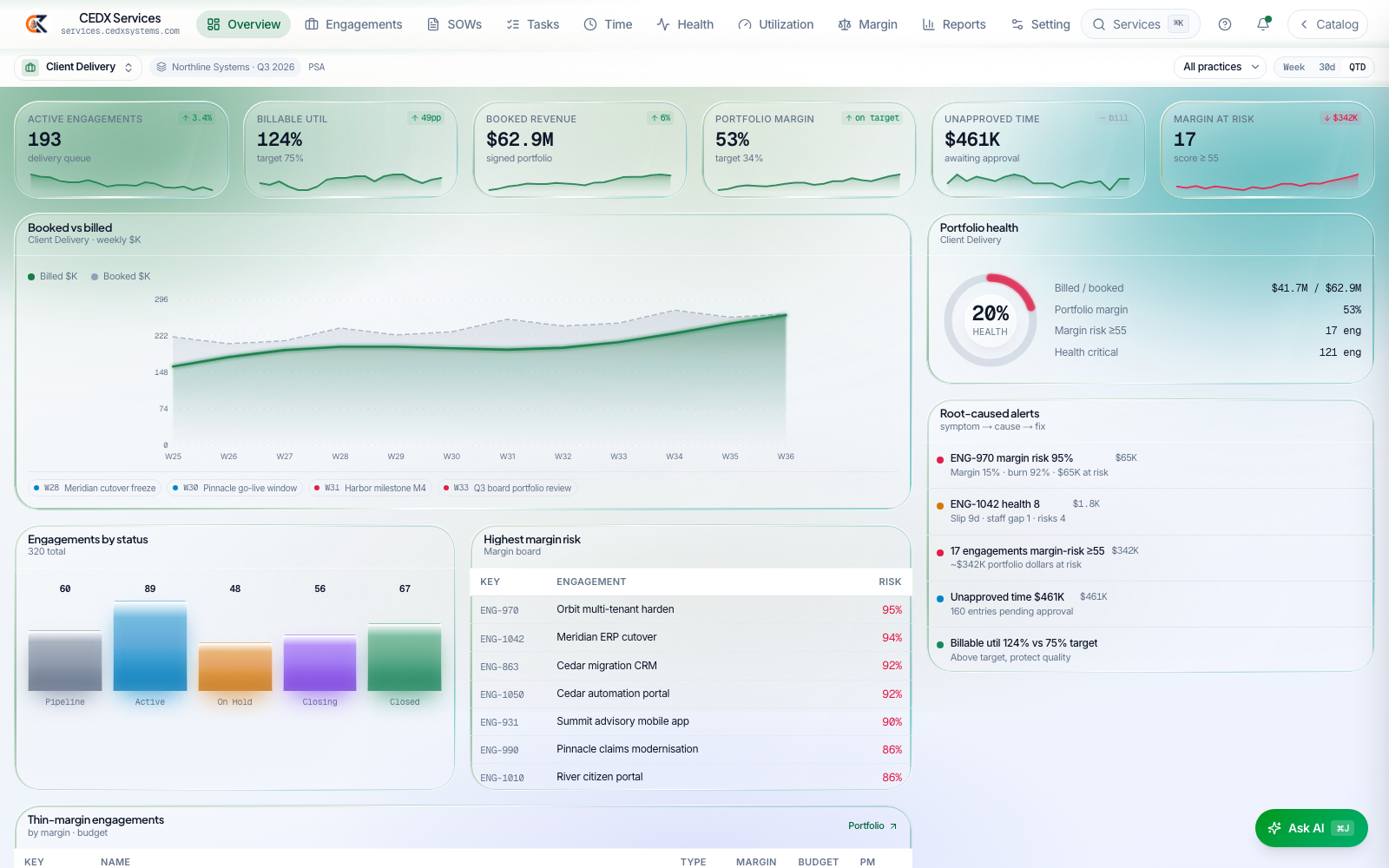Click the Ask AI button
The width and height of the screenshot is (1389, 868).
point(1311,828)
